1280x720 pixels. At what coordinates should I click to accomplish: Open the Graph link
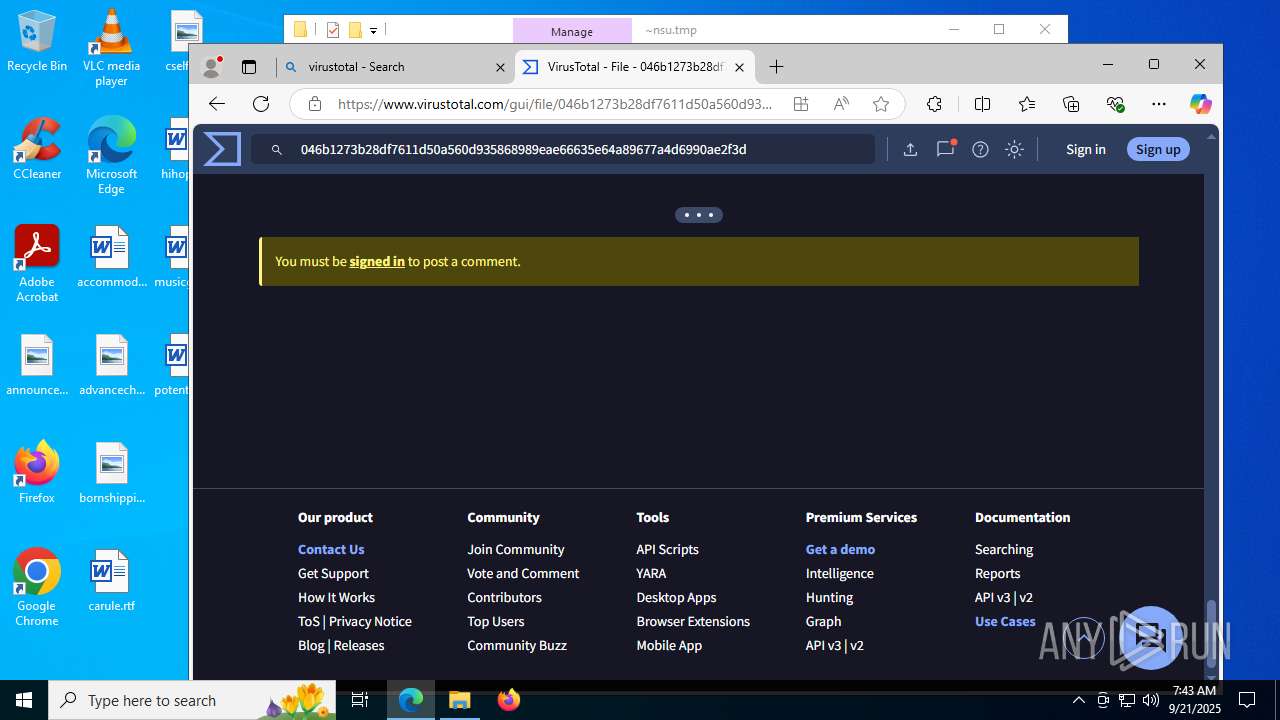pyautogui.click(x=823, y=621)
